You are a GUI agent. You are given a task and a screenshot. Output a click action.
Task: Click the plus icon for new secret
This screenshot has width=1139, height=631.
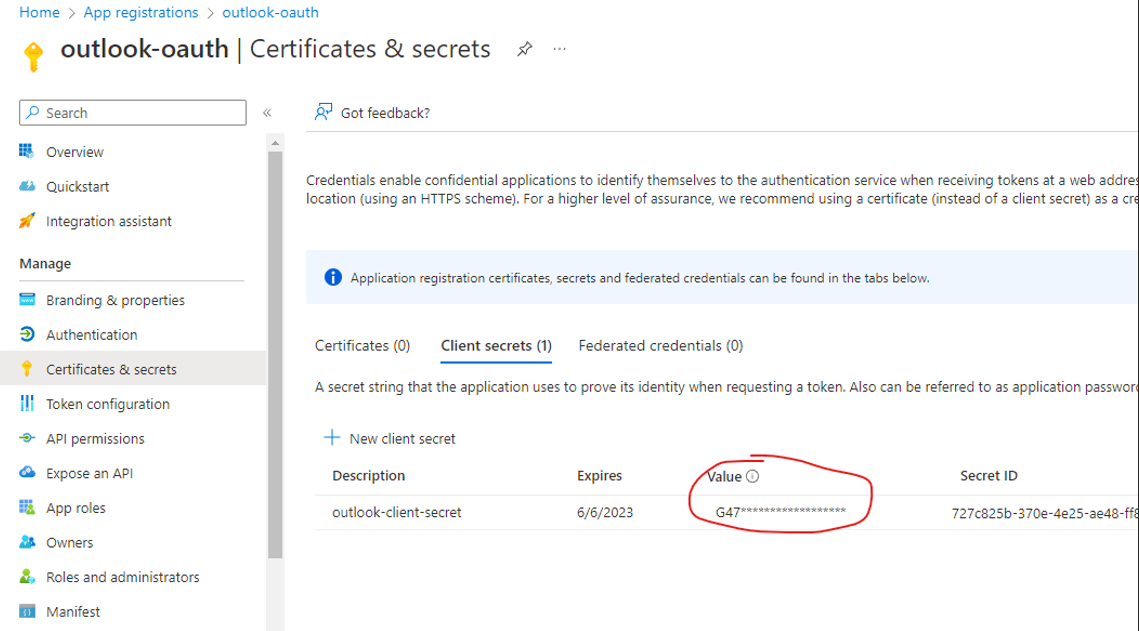tap(332, 437)
